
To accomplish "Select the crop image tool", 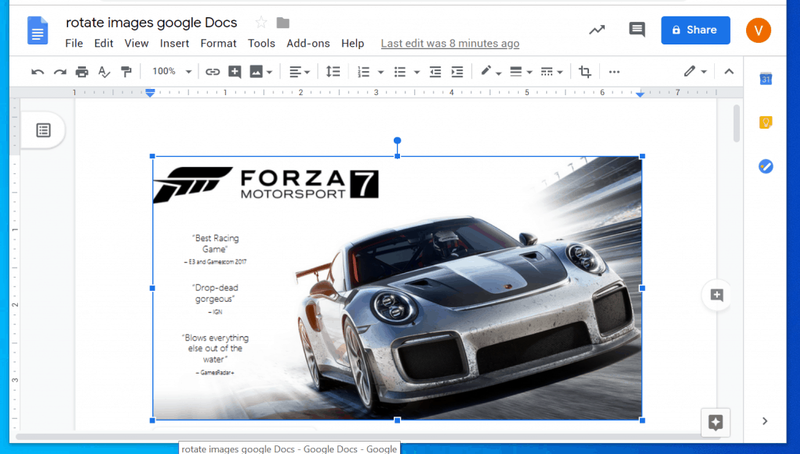I will 585,72.
